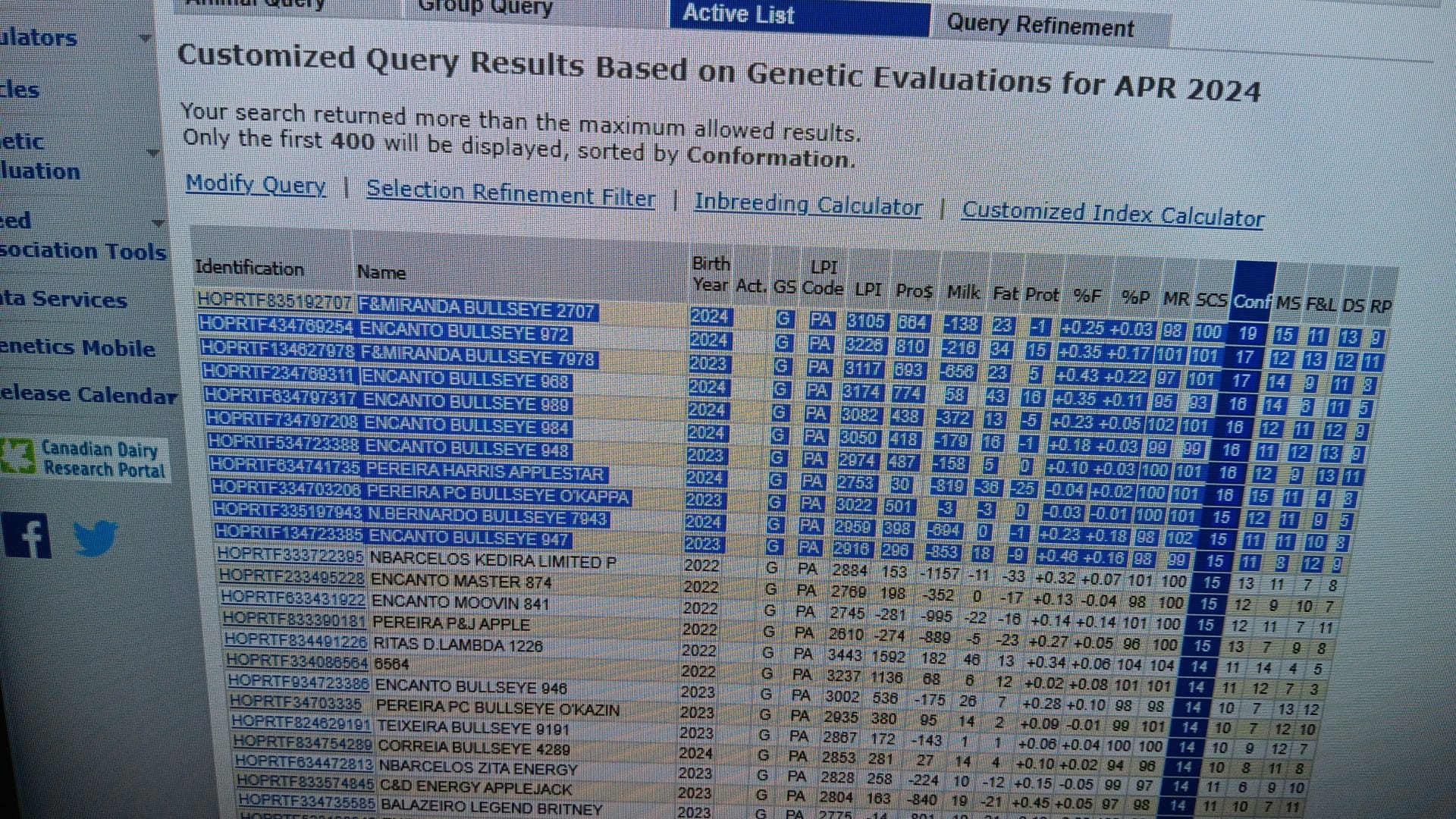Open Genetics Mobile sidebar item
The height and width of the screenshot is (819, 1456).
point(77,347)
